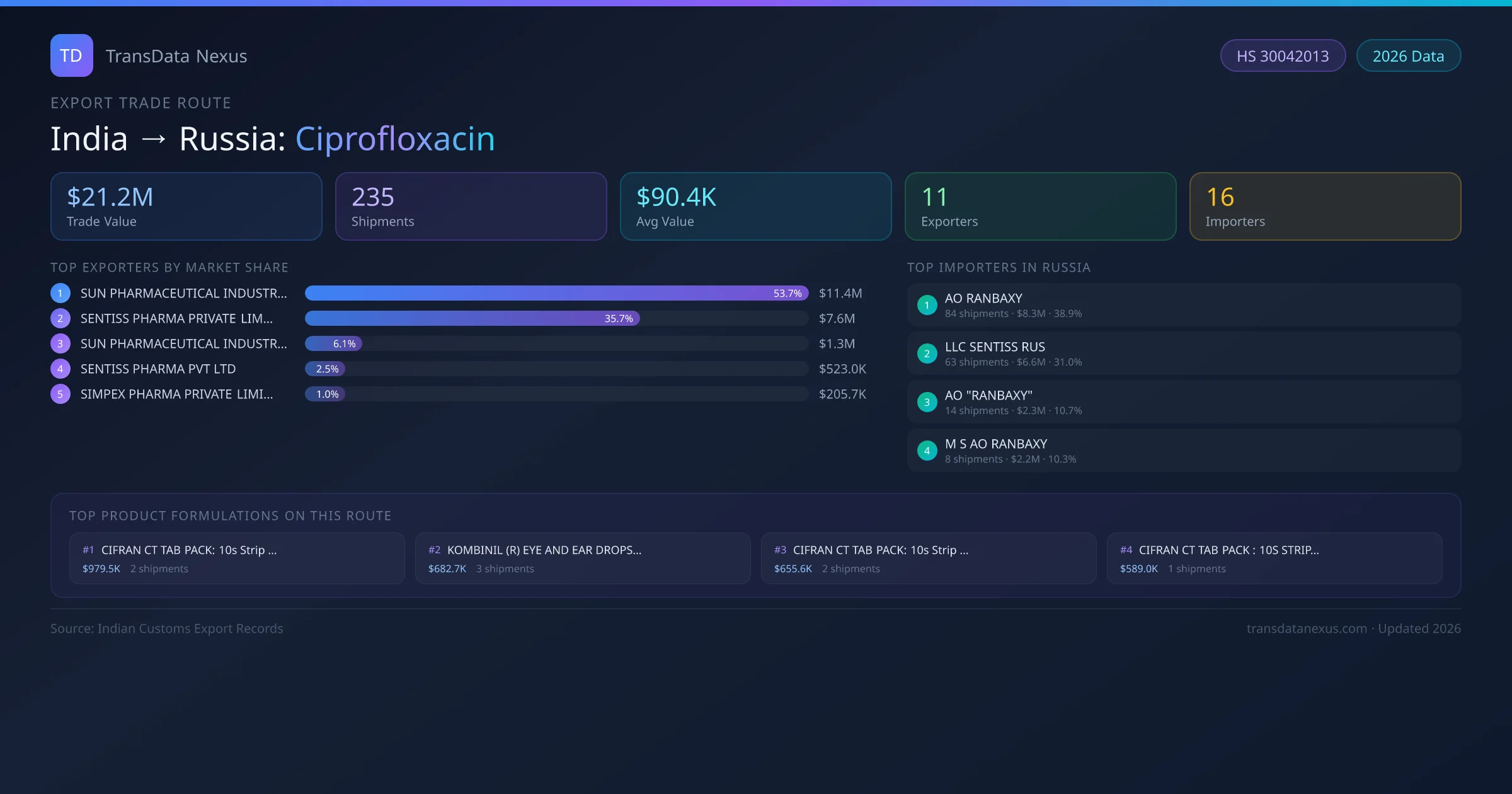Open the #4 CIFRAN CT TAB PACK card
The height and width of the screenshot is (794, 1512).
[1274, 558]
